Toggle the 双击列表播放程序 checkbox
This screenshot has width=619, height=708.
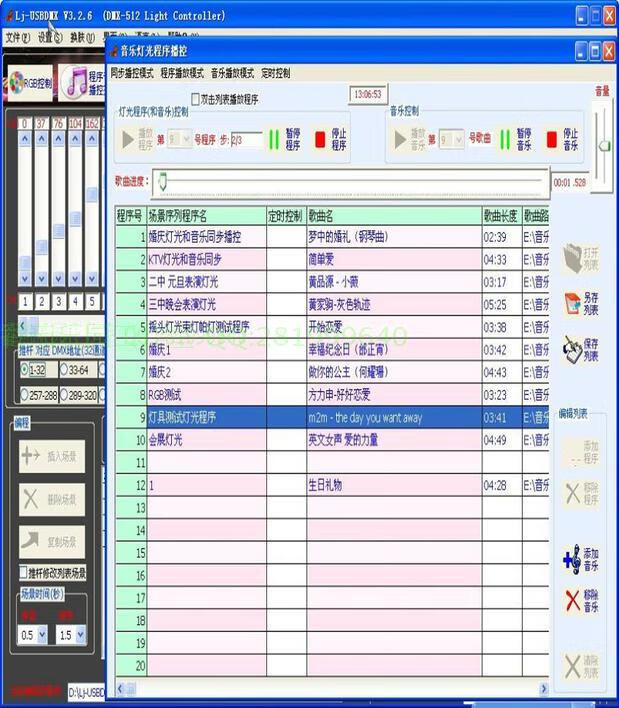[x=196, y=100]
